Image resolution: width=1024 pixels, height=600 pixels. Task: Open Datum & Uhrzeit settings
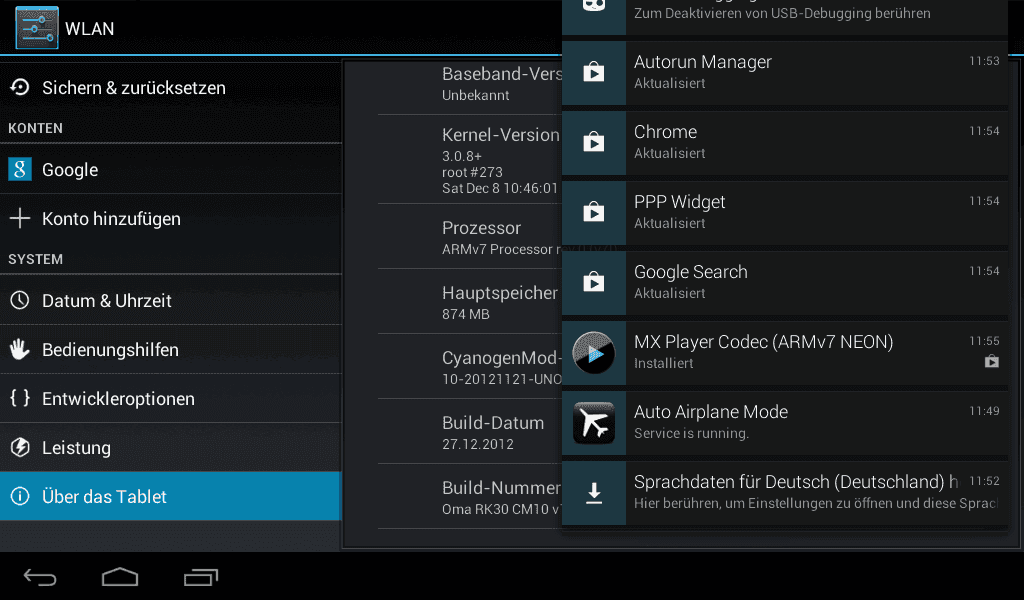click(170, 300)
